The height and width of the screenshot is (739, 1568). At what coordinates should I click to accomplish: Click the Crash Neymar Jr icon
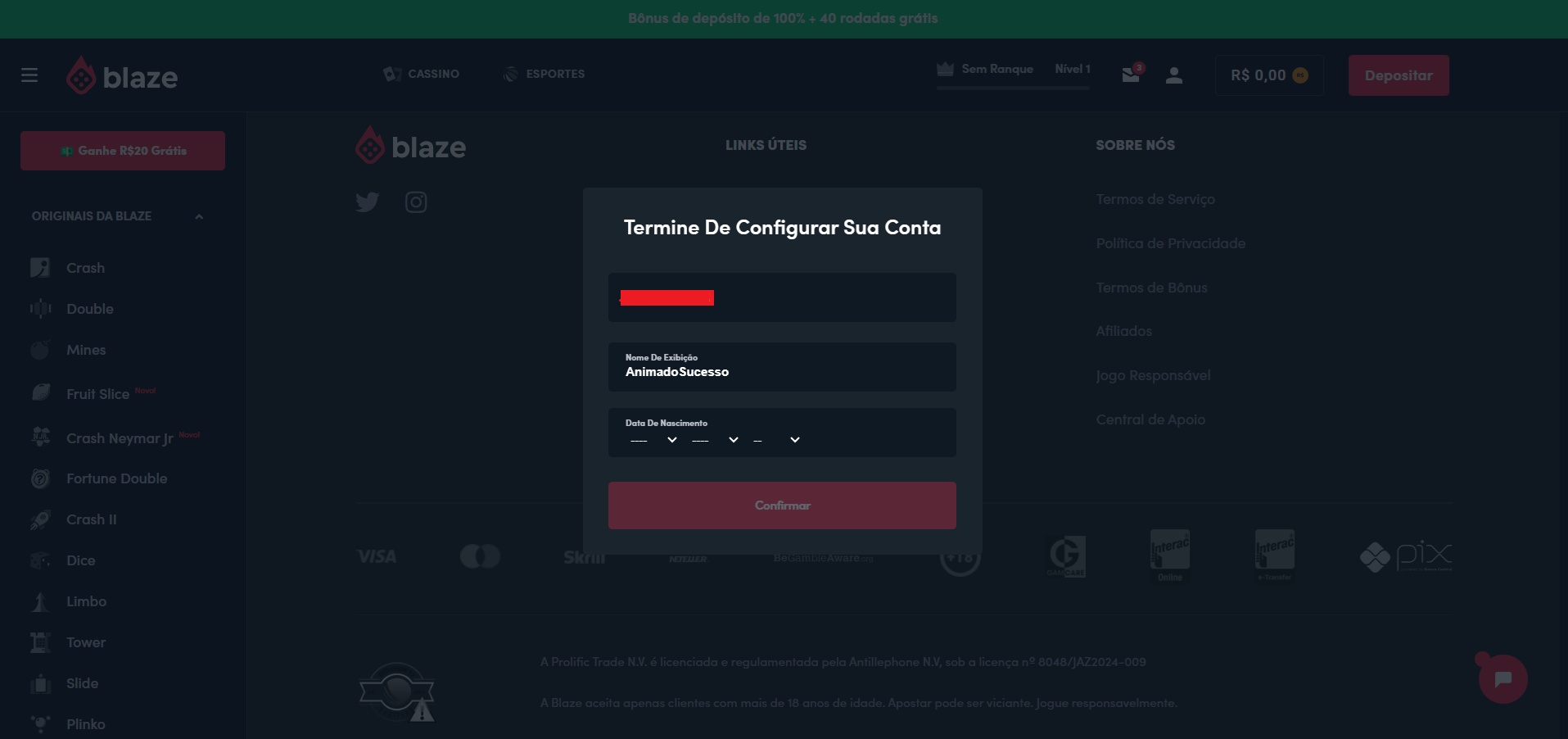pos(40,438)
